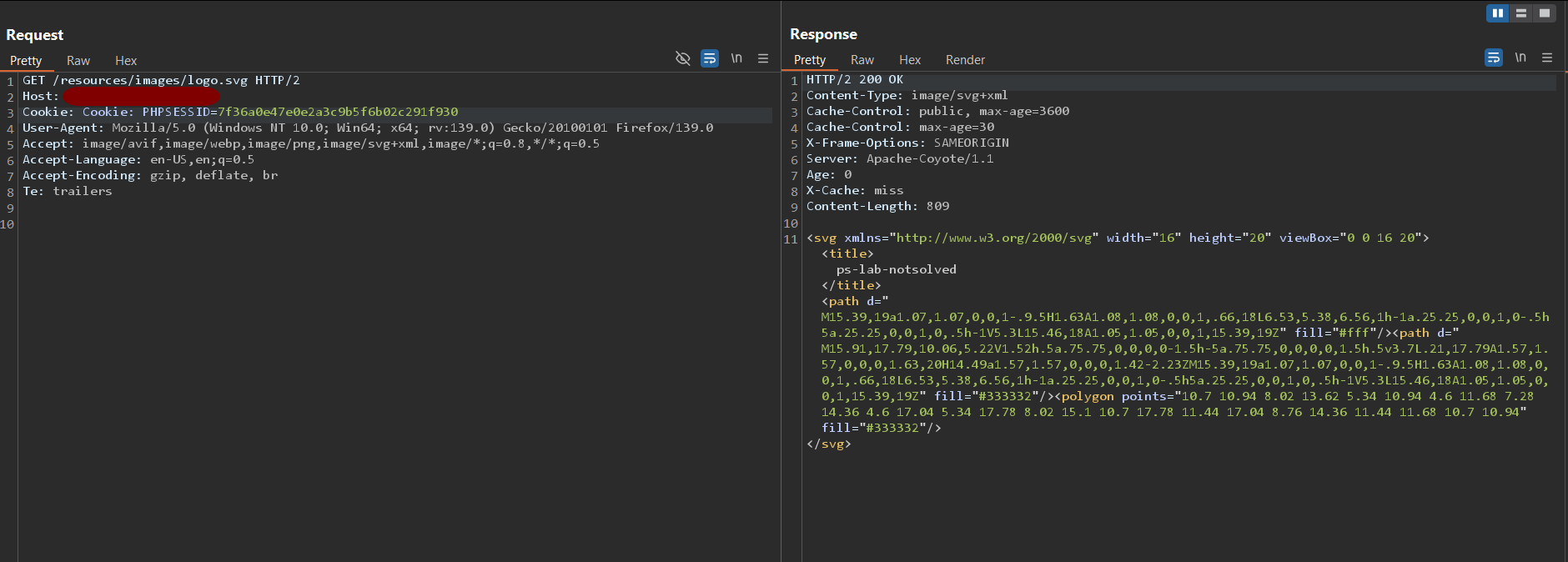Switch to Request Pretty tab
The height and width of the screenshot is (562, 1568).
[26, 61]
